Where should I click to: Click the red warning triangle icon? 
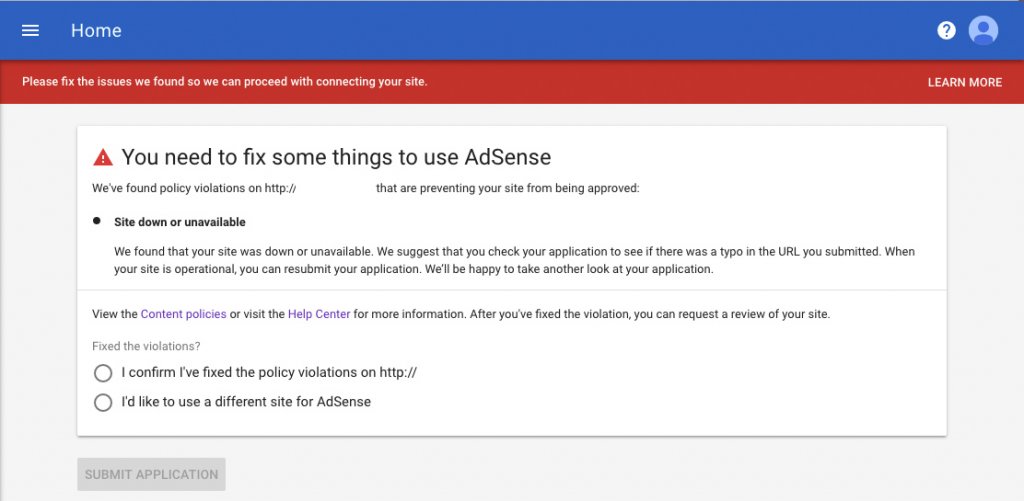click(x=103, y=157)
